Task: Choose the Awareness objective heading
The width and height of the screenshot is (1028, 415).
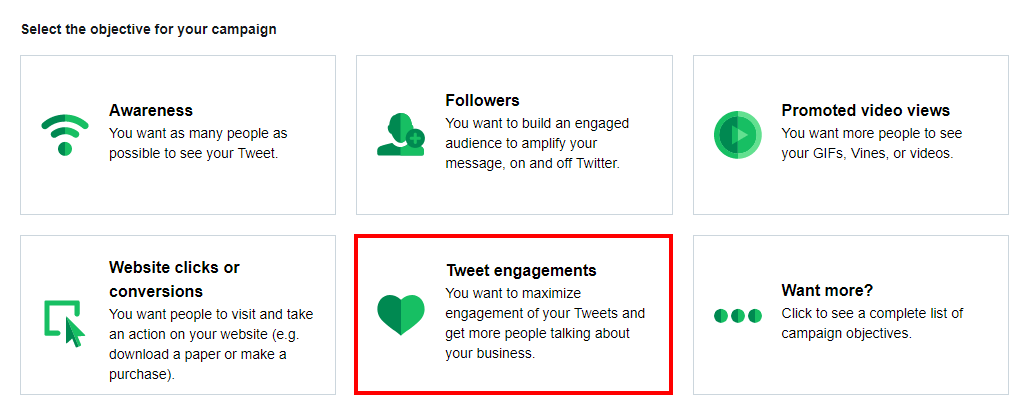Action: coord(151,110)
